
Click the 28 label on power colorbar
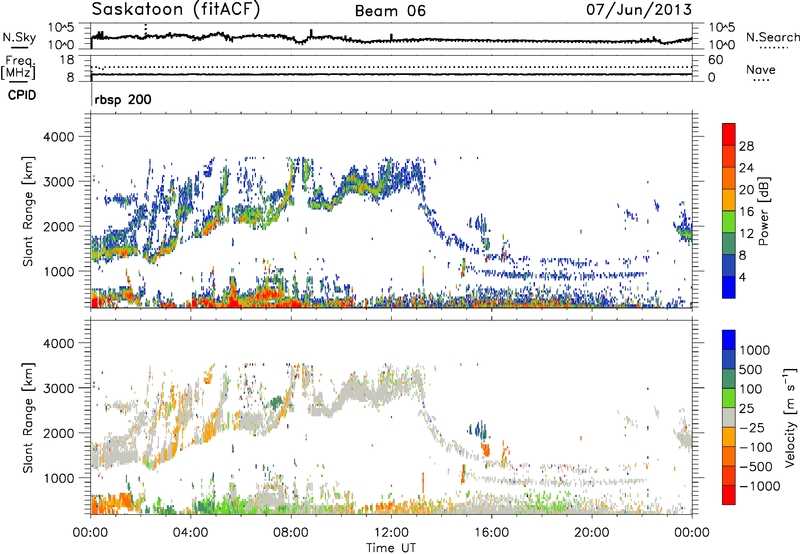click(746, 146)
